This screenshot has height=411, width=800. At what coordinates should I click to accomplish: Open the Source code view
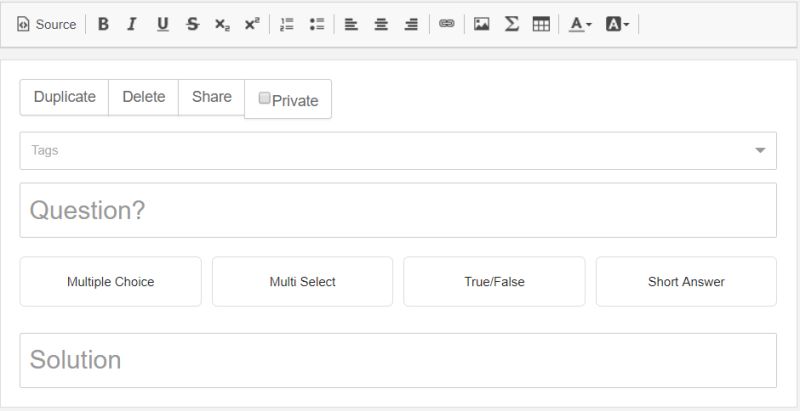[46, 24]
